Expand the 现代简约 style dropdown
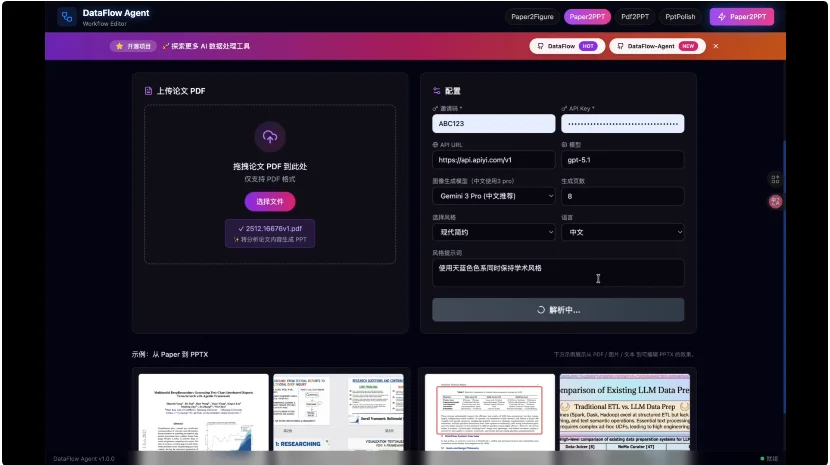Viewport: 830px width, 465px height. tap(493, 232)
